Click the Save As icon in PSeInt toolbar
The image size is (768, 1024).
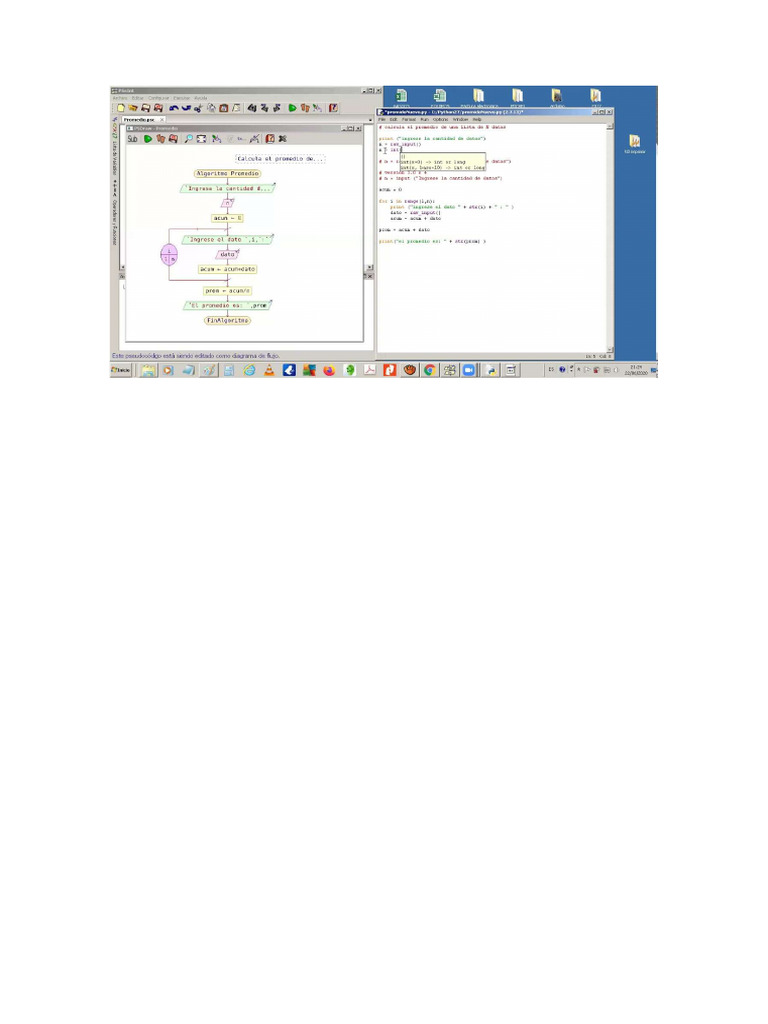coord(158,108)
